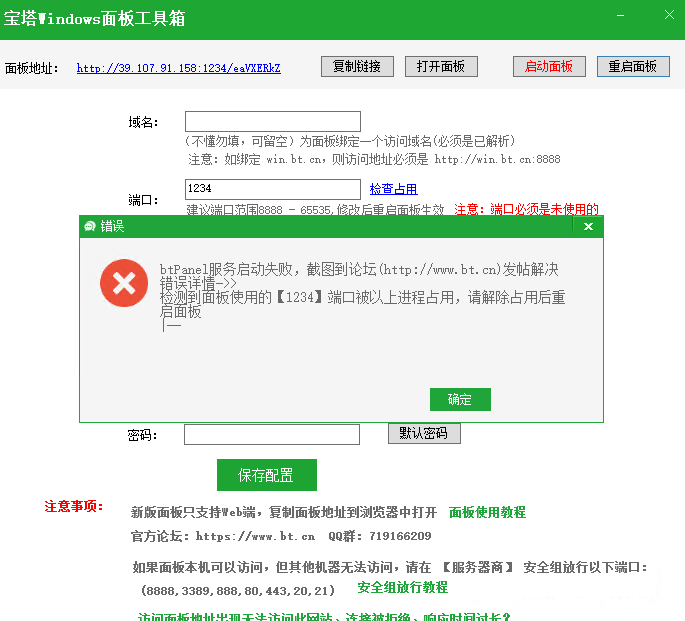Click the 宝塔Windows面板工具箱 title text

pyautogui.click(x=94, y=18)
